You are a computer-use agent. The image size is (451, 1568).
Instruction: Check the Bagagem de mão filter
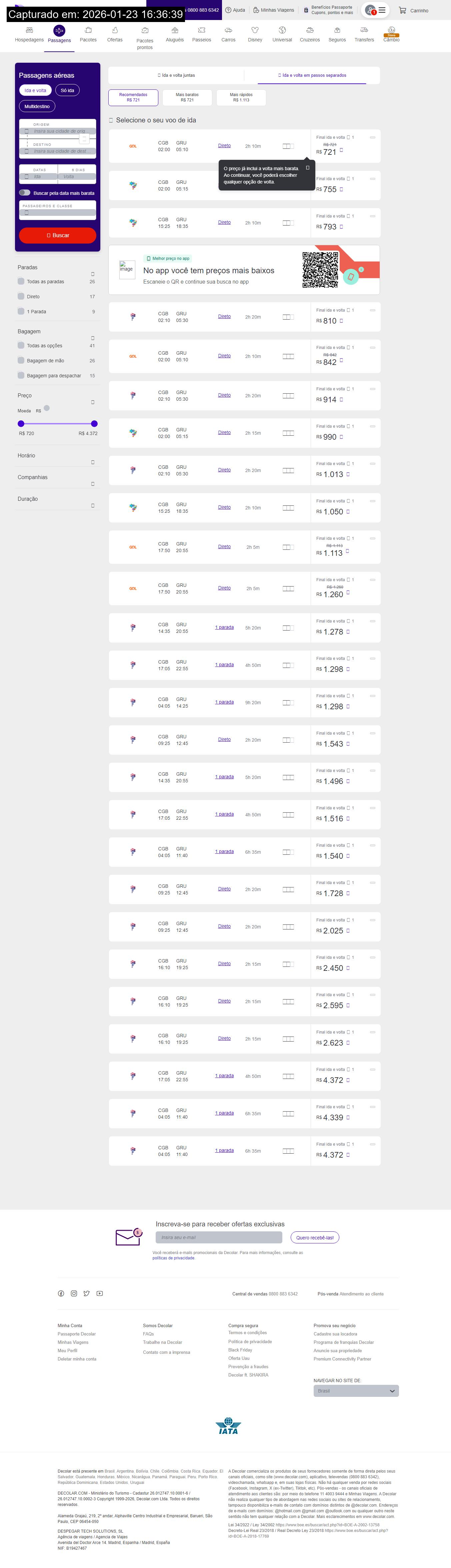click(21, 360)
